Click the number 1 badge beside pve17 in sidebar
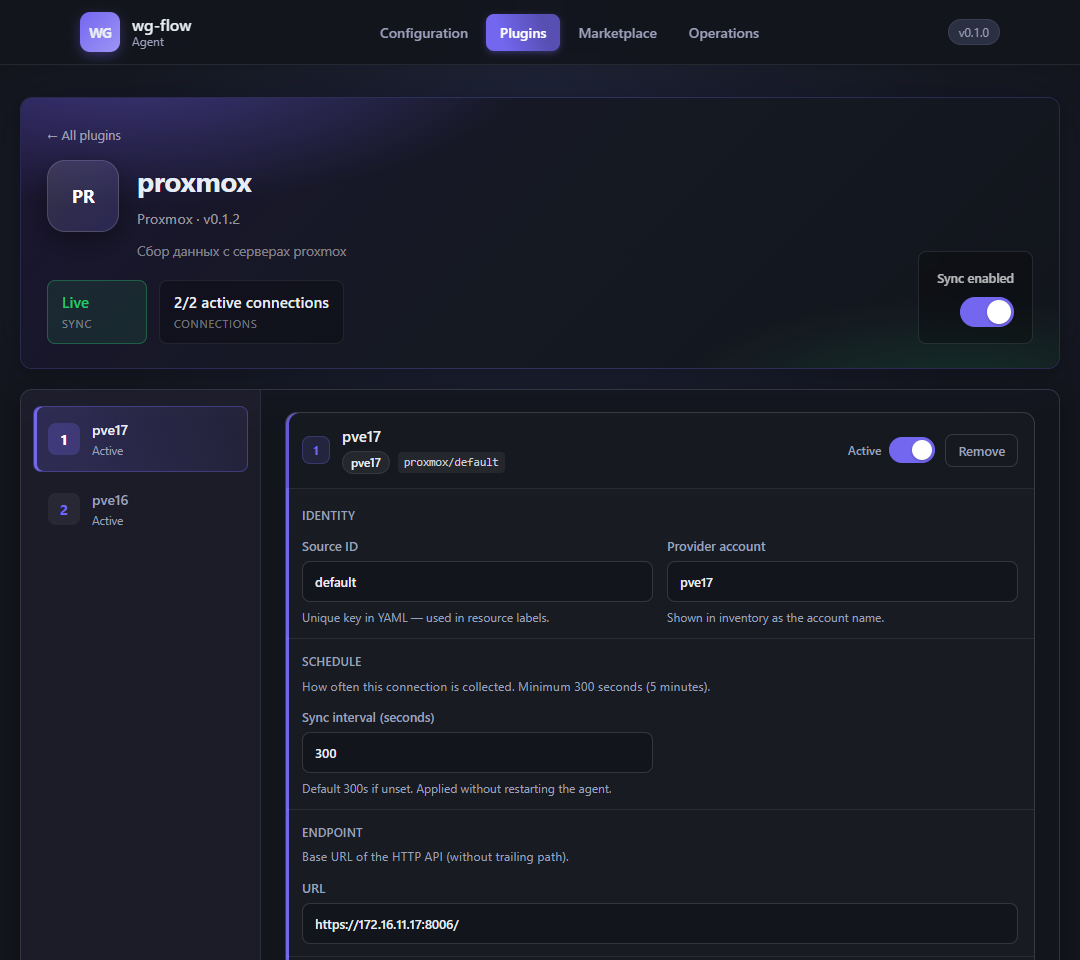1080x960 pixels. (64, 439)
